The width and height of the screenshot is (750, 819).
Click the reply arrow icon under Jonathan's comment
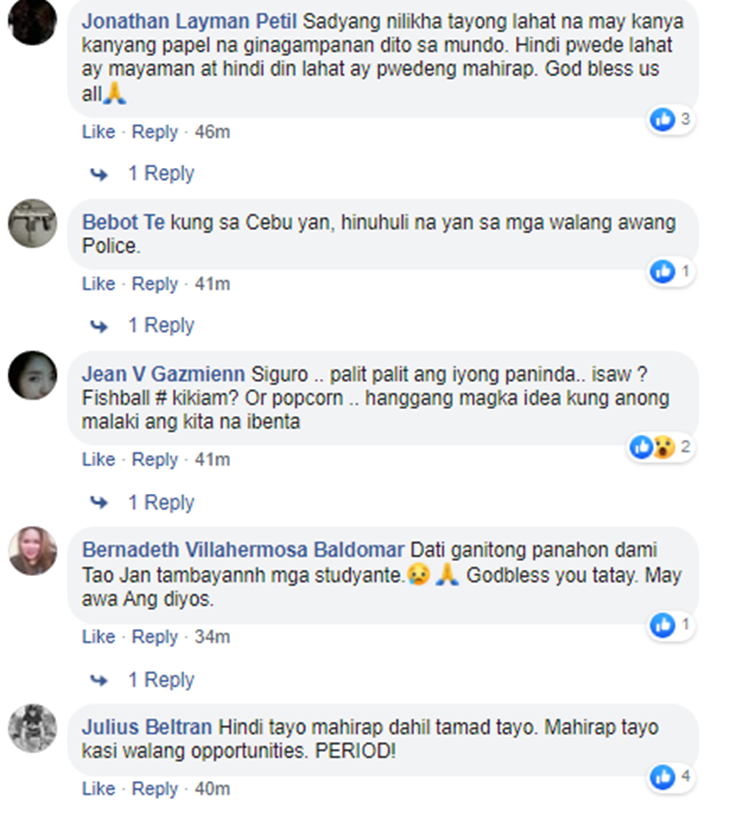click(x=99, y=174)
